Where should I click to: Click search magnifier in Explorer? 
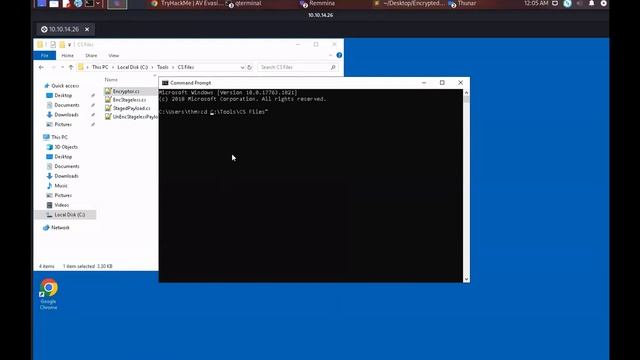click(333, 67)
